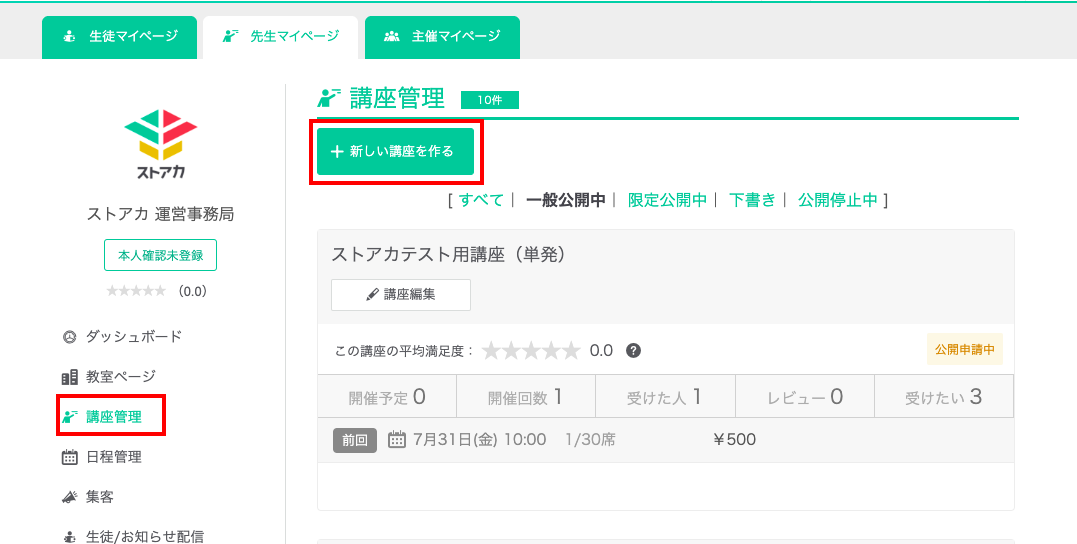Click the 公開申請中 status badge
The width and height of the screenshot is (1077, 544).
coord(964,350)
